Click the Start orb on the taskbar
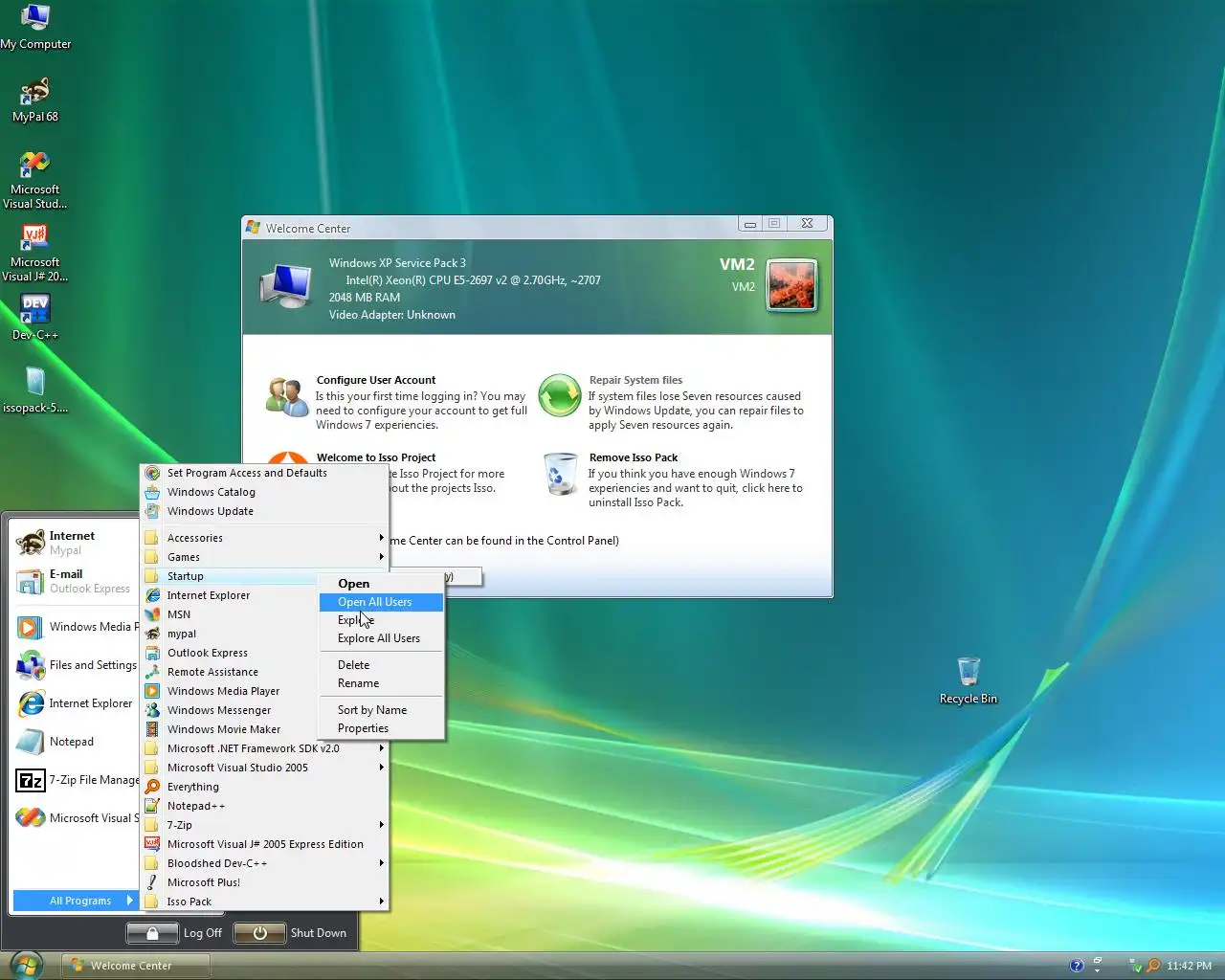Screen dimensions: 1225x980 [x=25, y=965]
